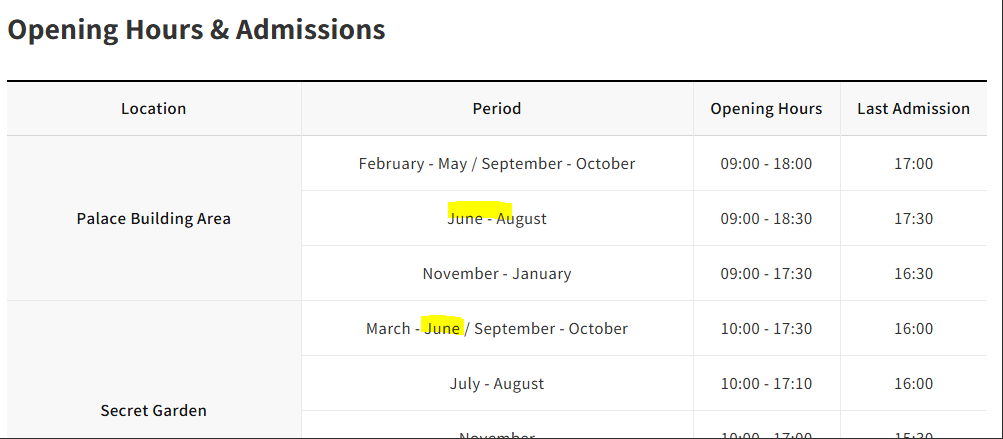
Task: Click the 17:00 last admission time
Action: tap(913, 164)
